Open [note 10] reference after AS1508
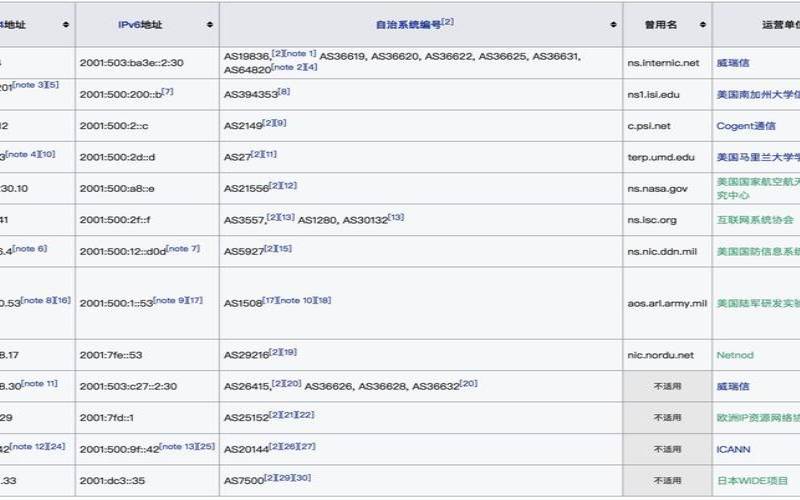800x500 pixels. (x=296, y=300)
